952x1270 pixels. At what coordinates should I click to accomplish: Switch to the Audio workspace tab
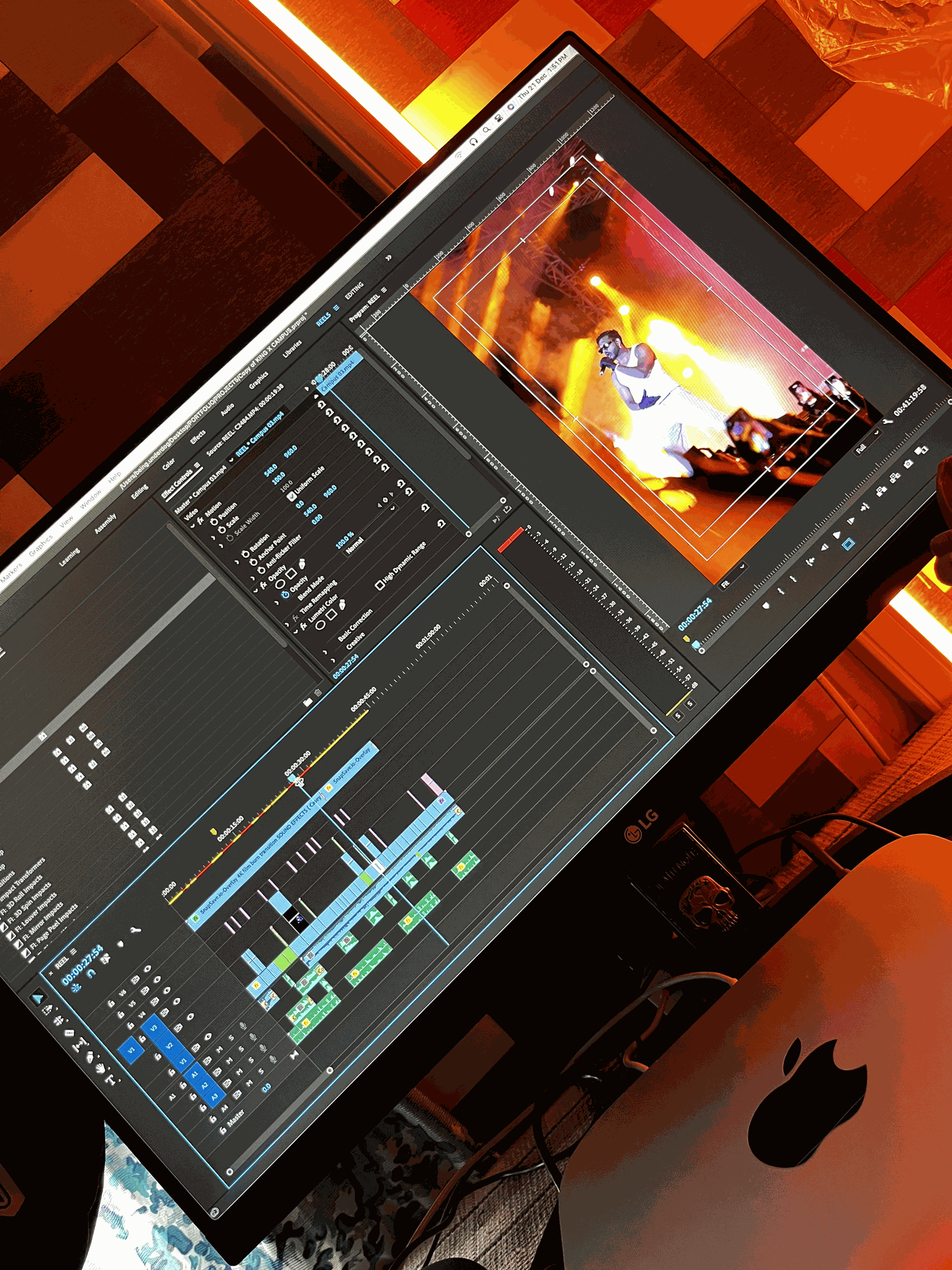(227, 409)
